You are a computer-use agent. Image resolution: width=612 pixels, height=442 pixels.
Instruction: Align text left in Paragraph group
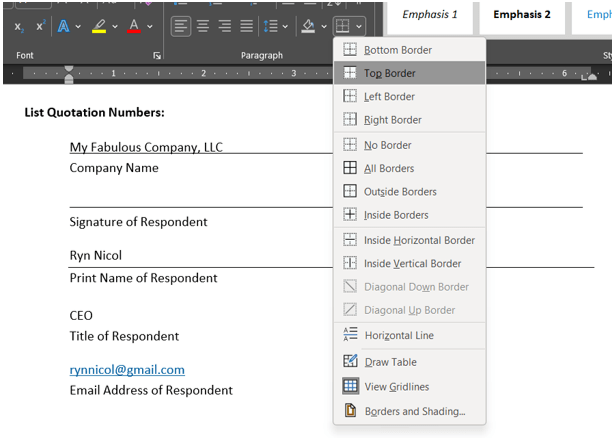tap(179, 26)
